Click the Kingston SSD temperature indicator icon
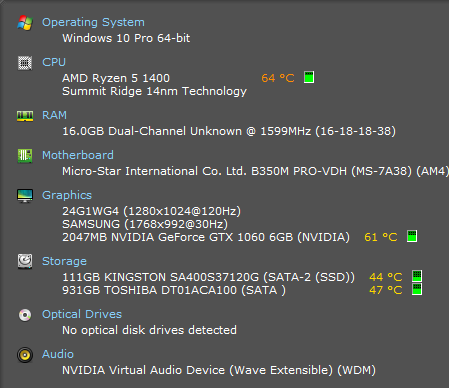 (x=417, y=276)
